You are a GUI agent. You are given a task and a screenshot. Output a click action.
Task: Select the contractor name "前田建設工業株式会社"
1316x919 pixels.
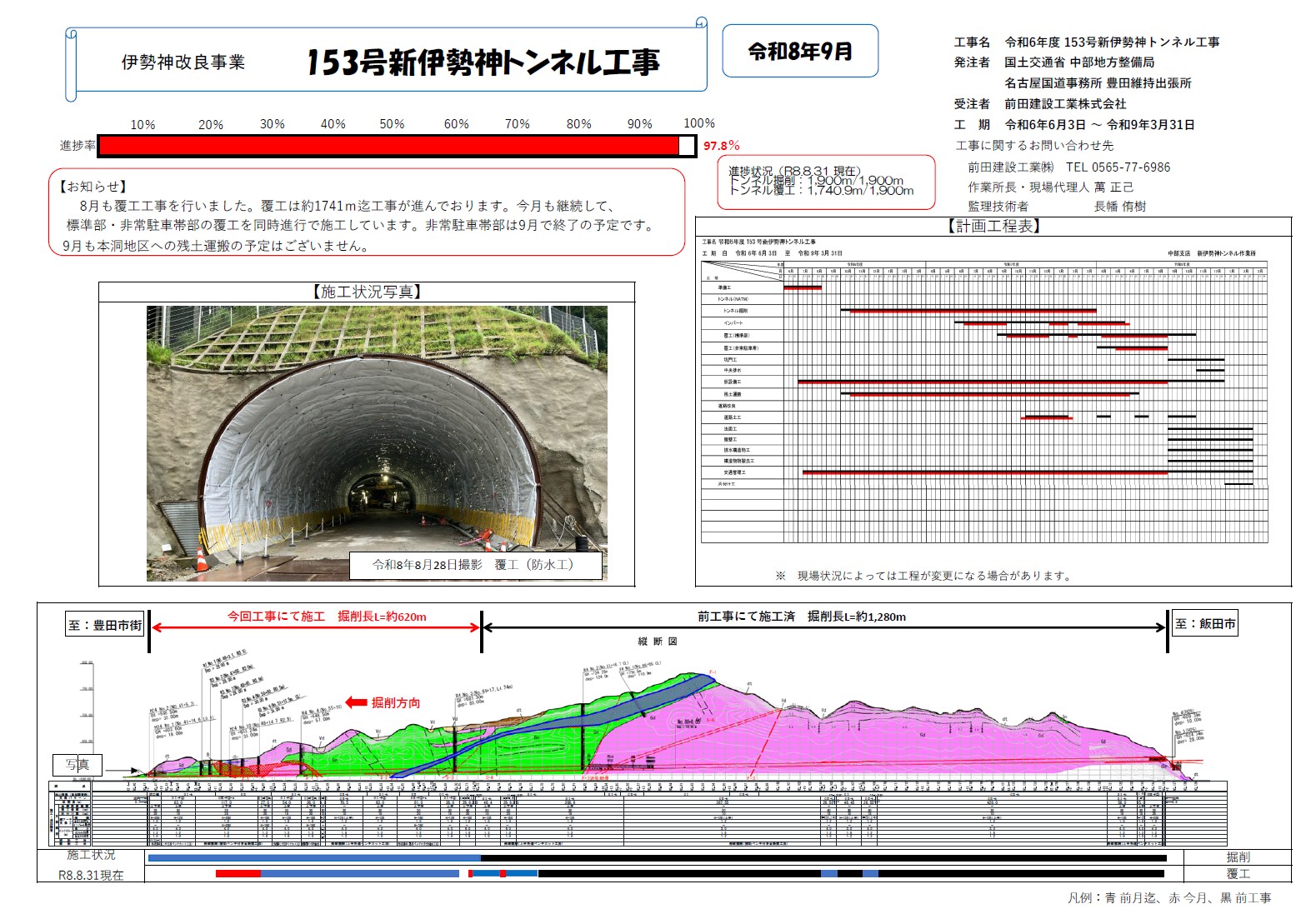coord(1065,104)
